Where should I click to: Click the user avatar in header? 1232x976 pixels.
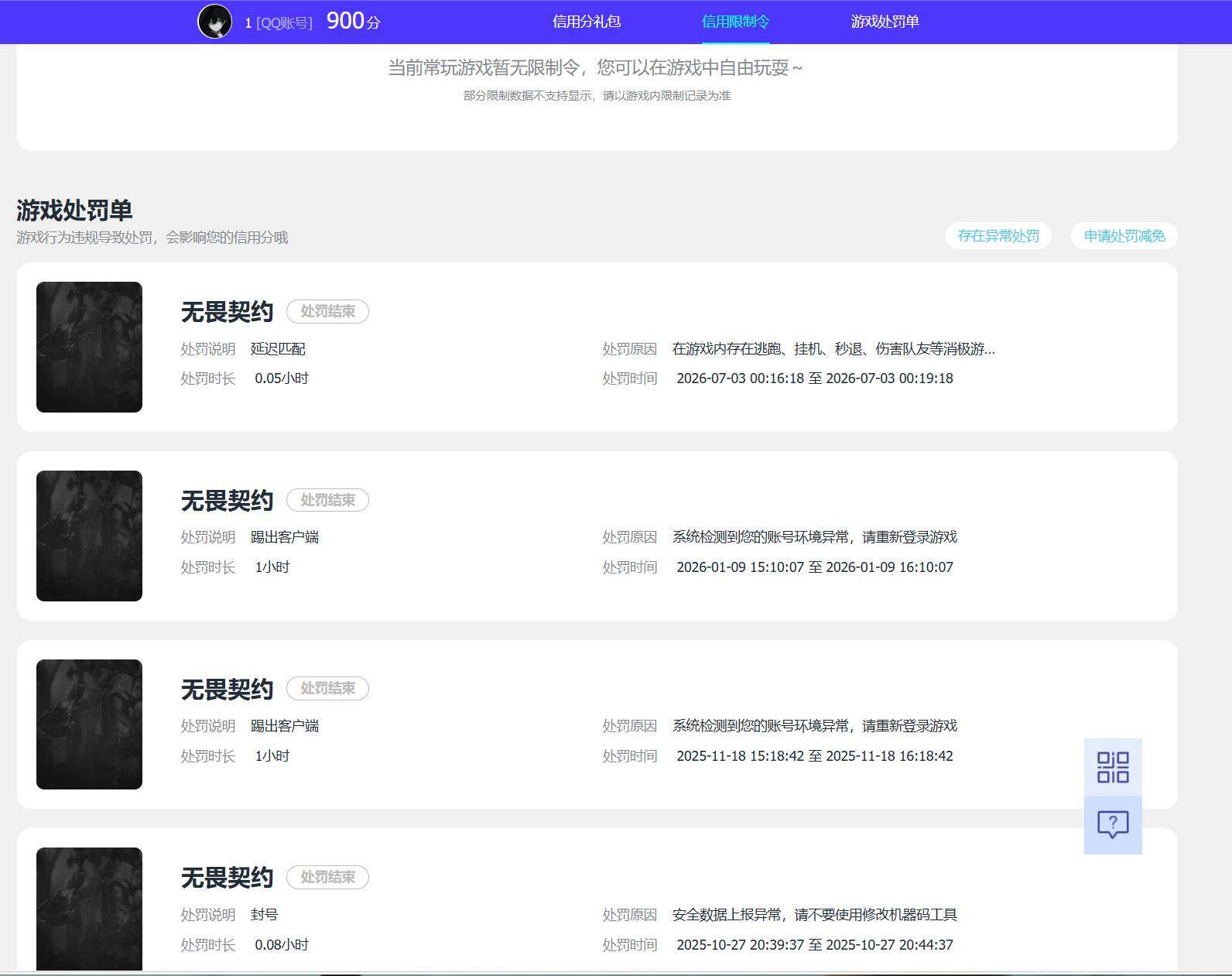pos(214,22)
